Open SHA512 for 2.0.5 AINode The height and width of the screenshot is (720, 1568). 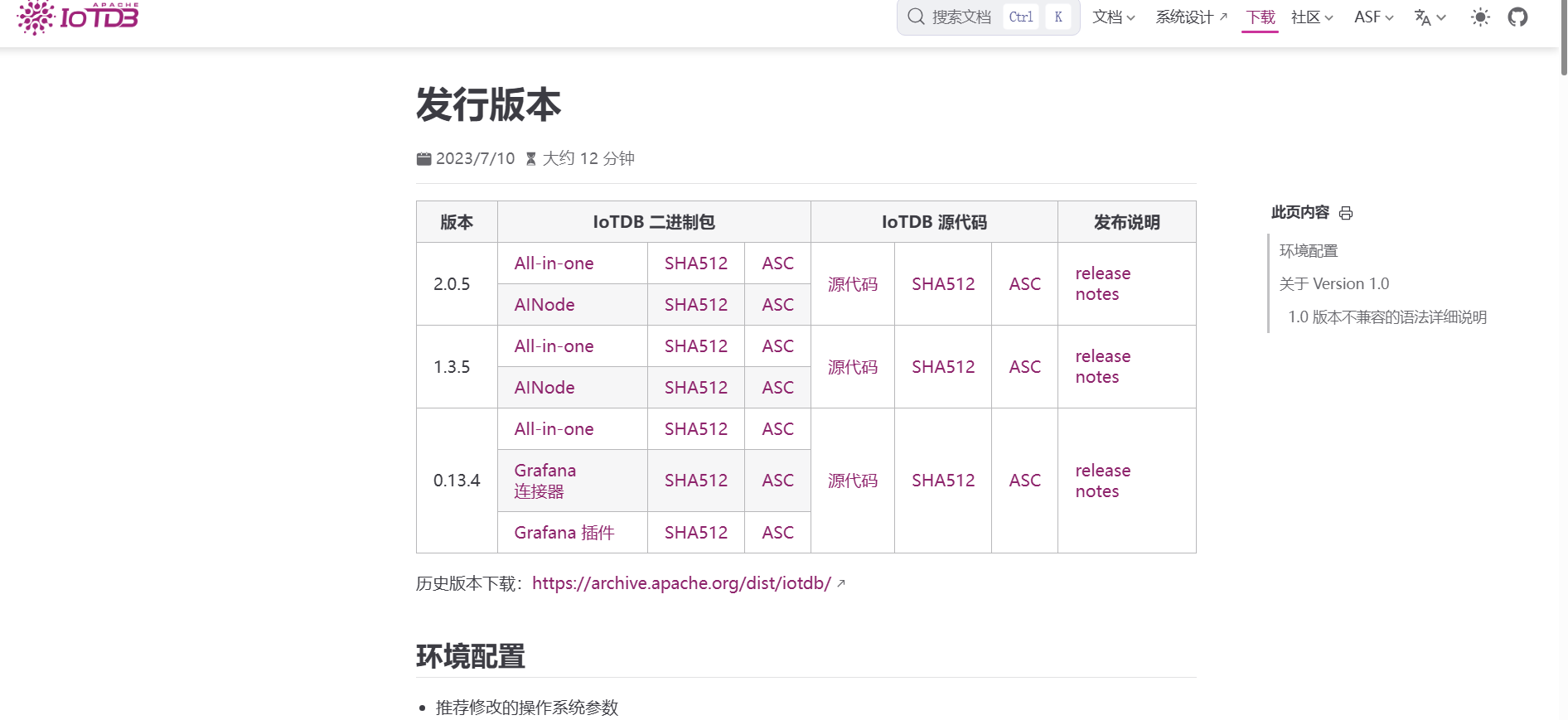tap(695, 305)
